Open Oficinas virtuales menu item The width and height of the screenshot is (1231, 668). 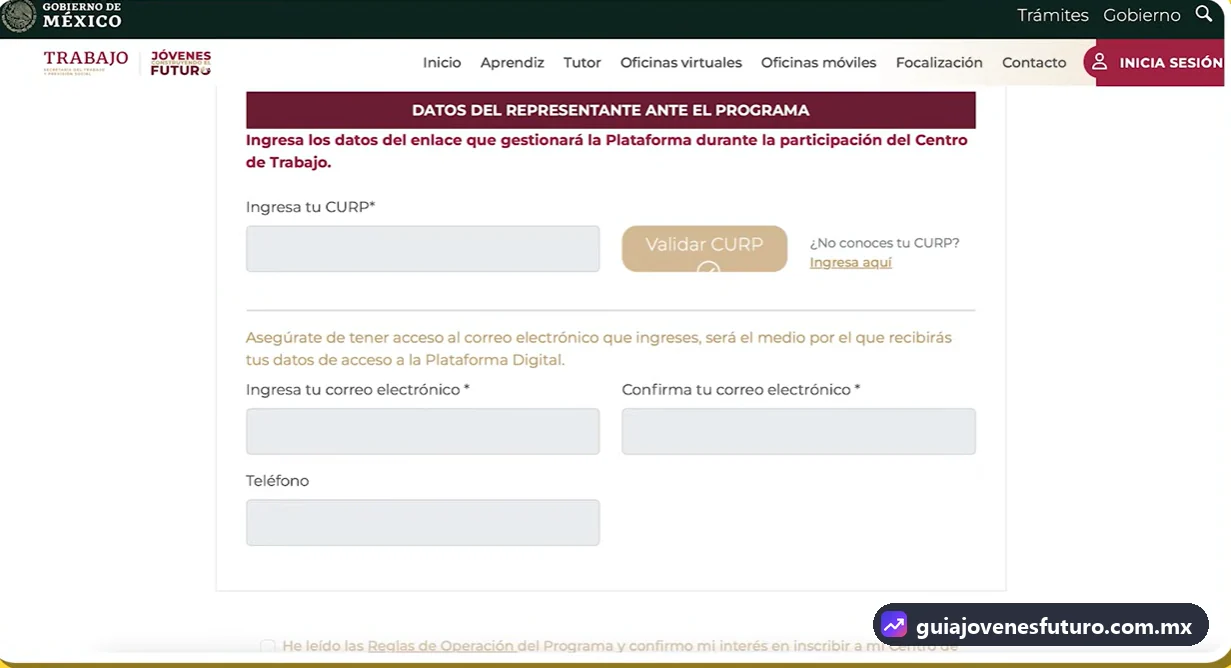(681, 62)
